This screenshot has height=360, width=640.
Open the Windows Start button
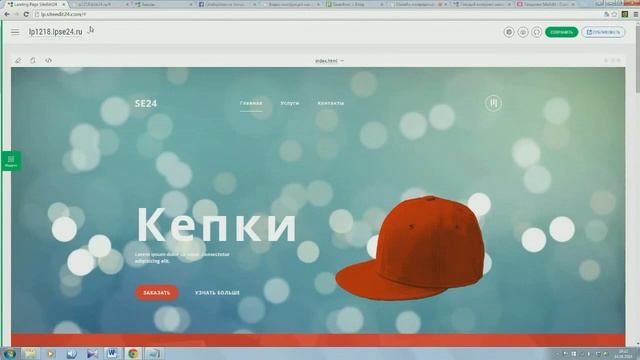(9, 353)
